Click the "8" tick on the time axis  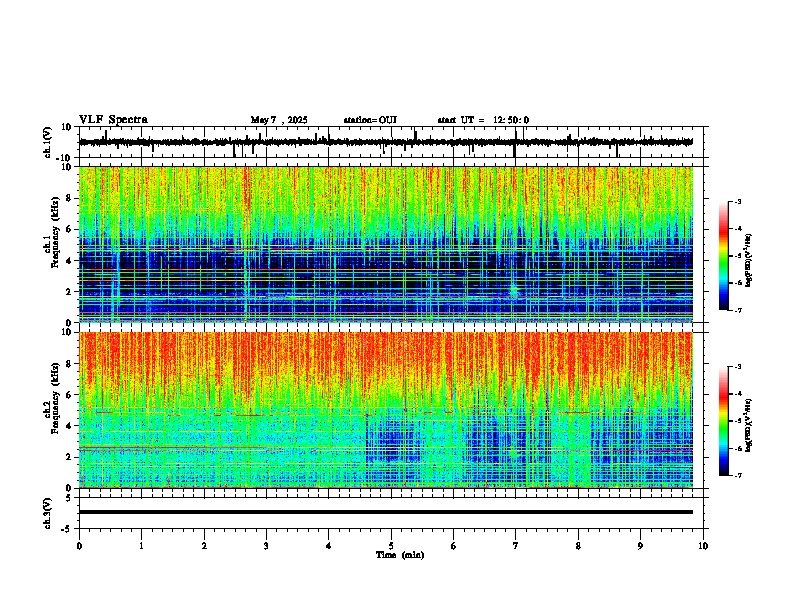tap(578, 546)
